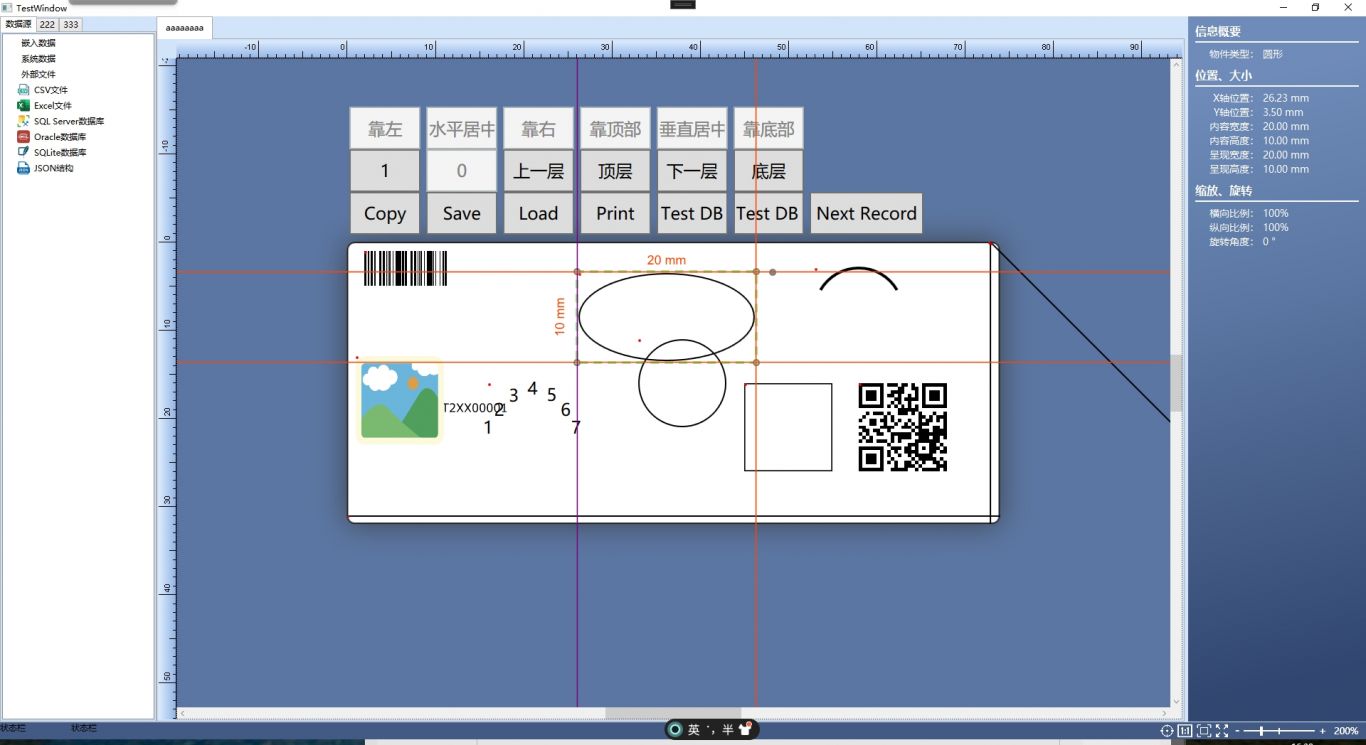The width and height of the screenshot is (1366, 745).
Task: Select the QR code object on the label
Action: [903, 427]
